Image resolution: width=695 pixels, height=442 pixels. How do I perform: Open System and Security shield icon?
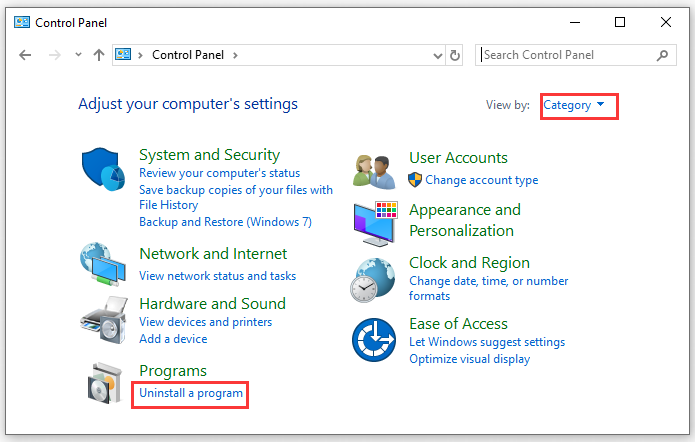point(103,169)
